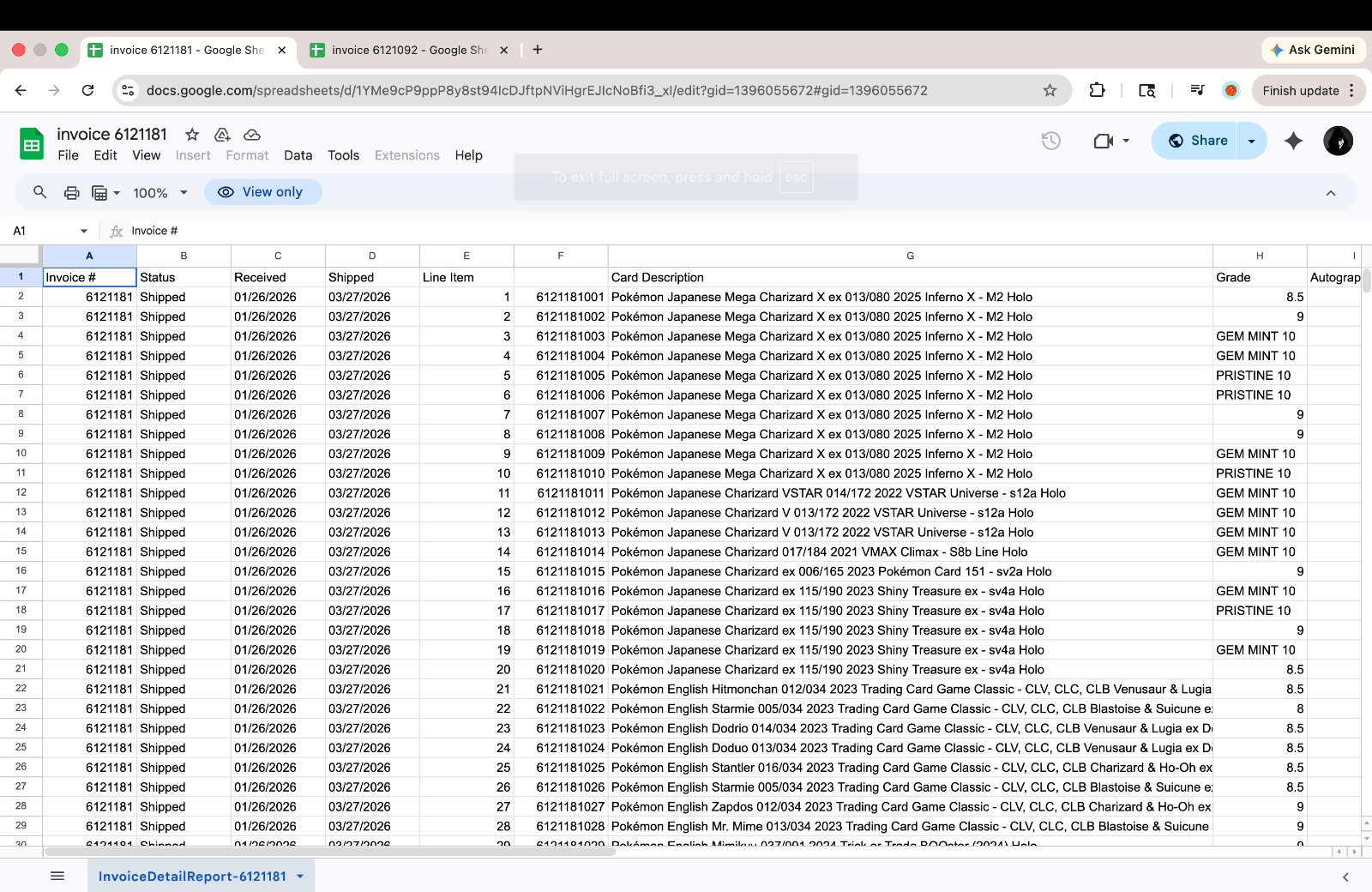
Task: Click the print icon
Action: 72,193
